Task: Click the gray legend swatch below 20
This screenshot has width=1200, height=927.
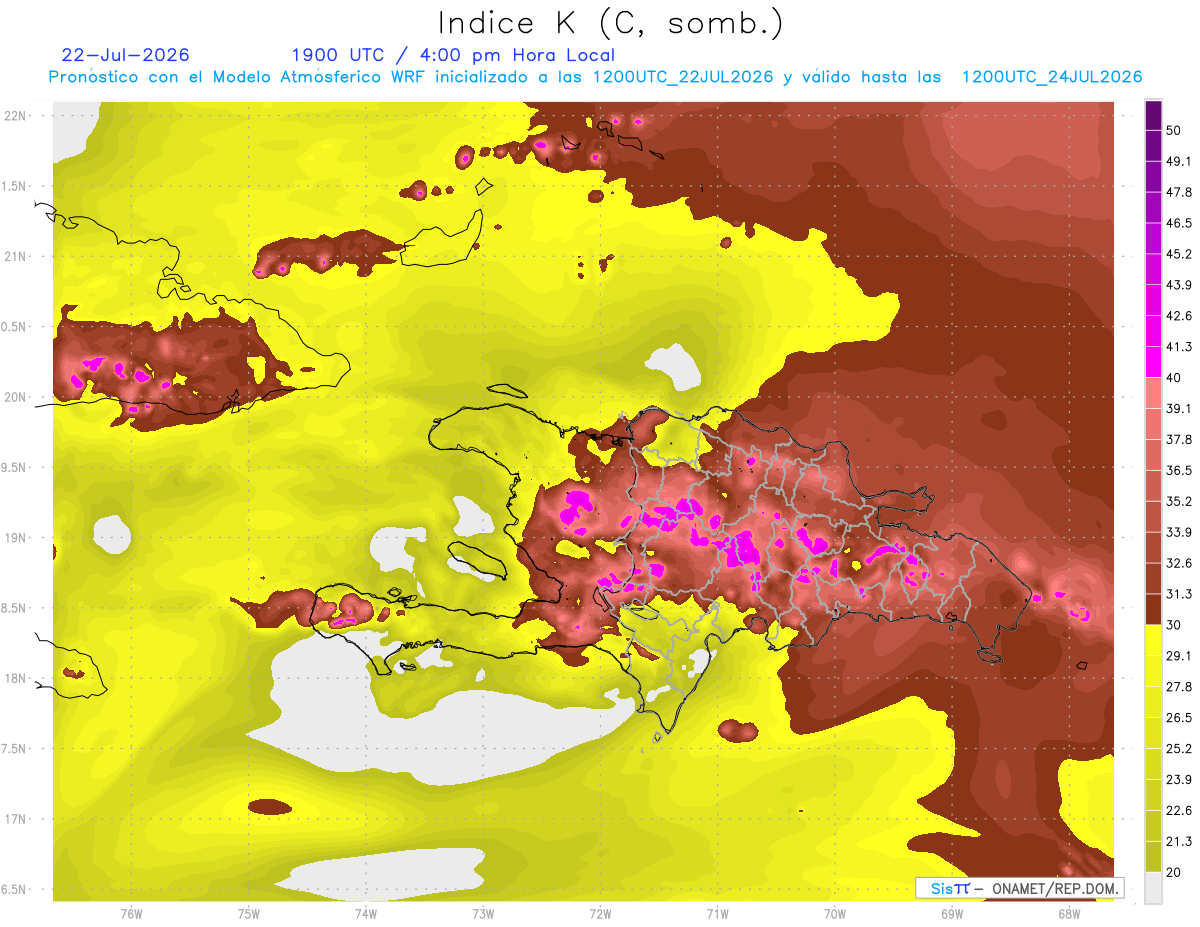Action: coord(1153,888)
